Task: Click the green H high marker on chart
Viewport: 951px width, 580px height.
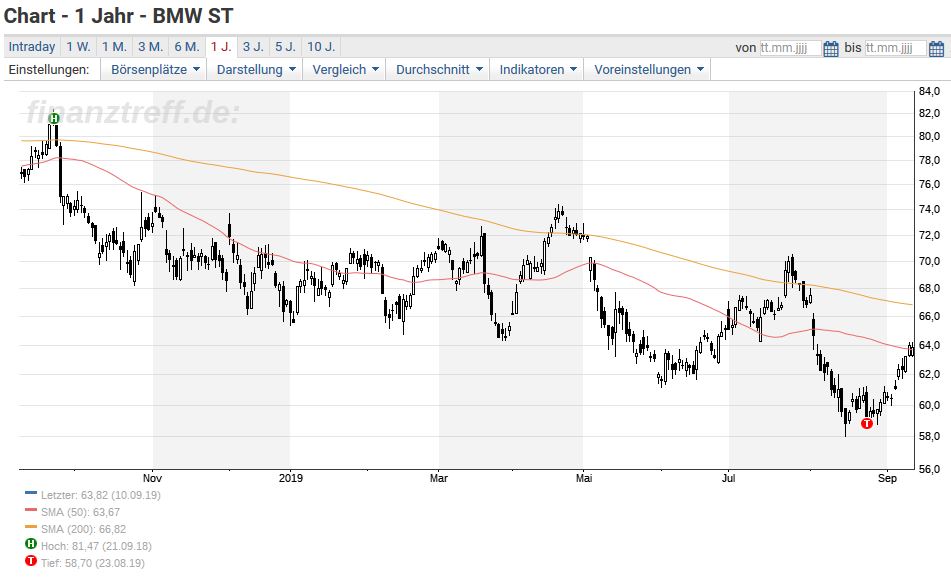Action: click(54, 118)
